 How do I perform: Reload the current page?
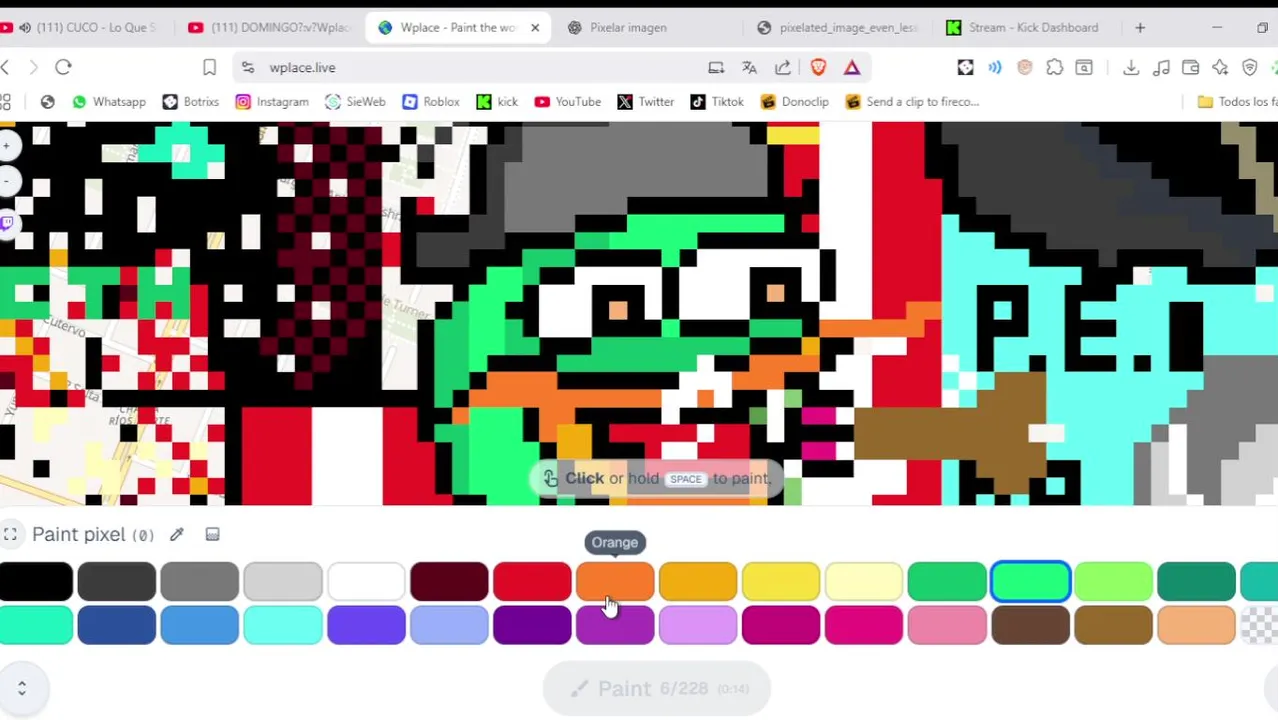[x=63, y=67]
